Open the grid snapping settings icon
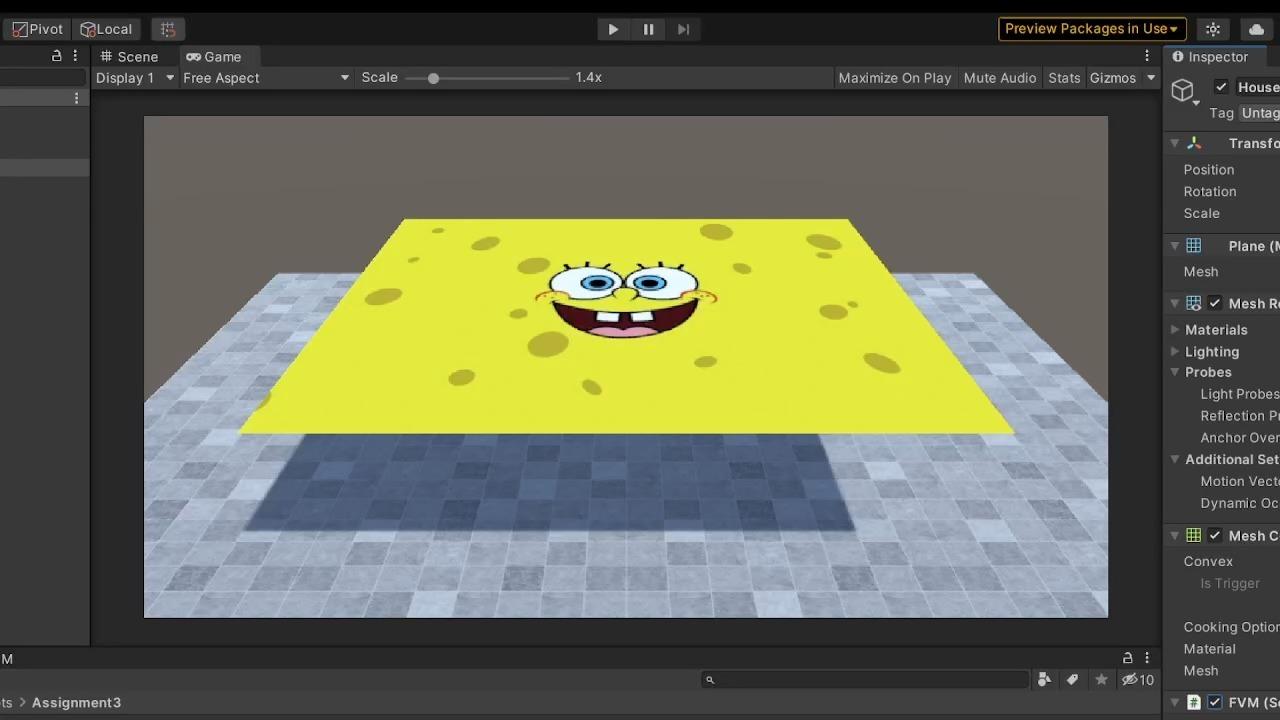Screen dimensions: 1280x720 point(168,29)
